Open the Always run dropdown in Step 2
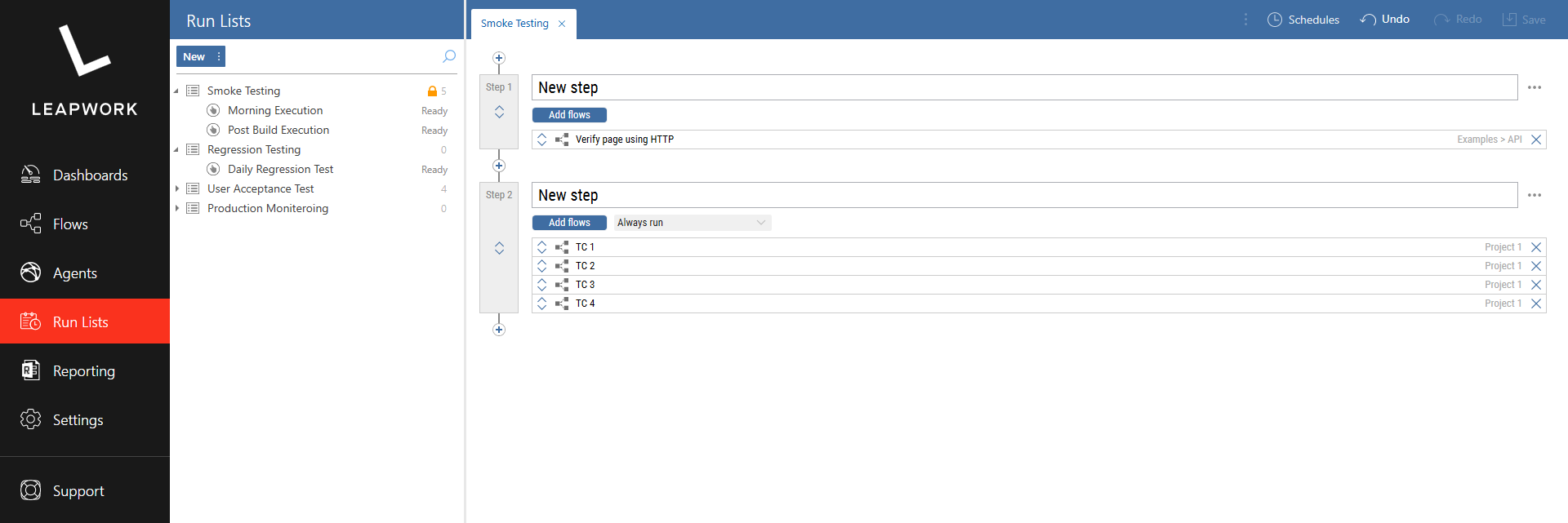Image resolution: width=1568 pixels, height=523 pixels. 691,222
